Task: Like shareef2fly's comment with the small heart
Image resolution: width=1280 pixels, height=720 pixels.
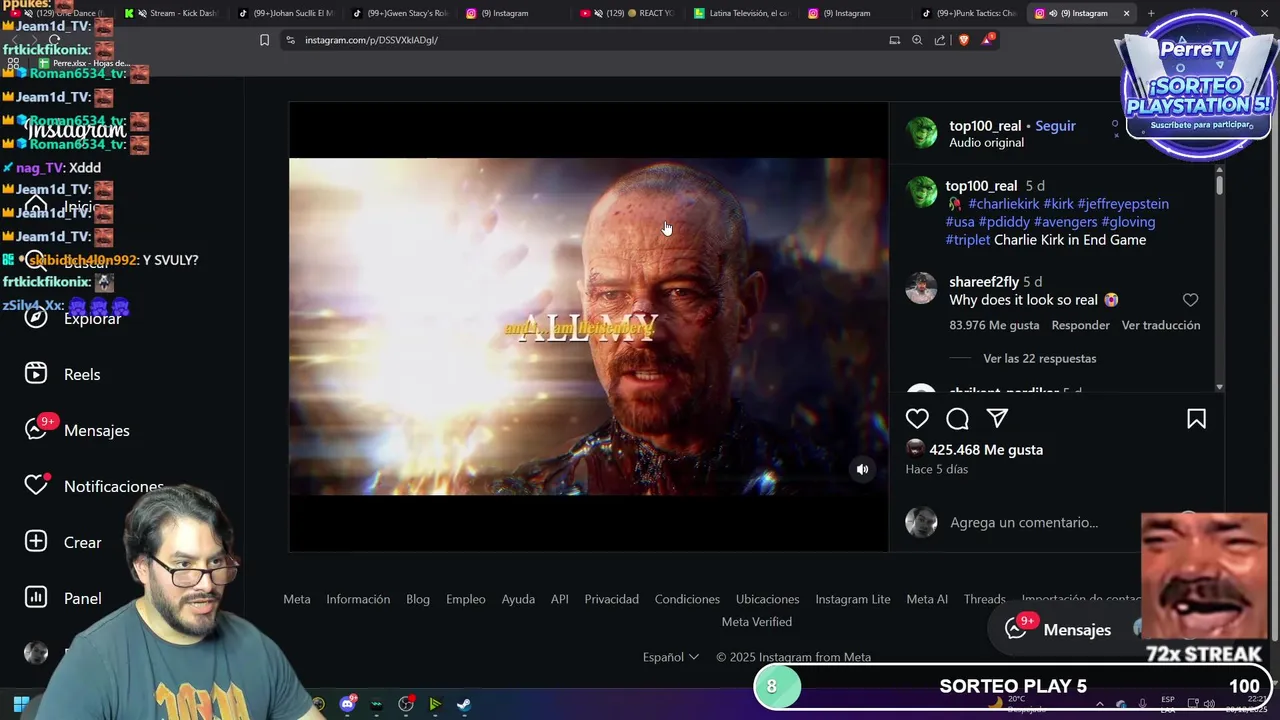Action: pos(1190,300)
